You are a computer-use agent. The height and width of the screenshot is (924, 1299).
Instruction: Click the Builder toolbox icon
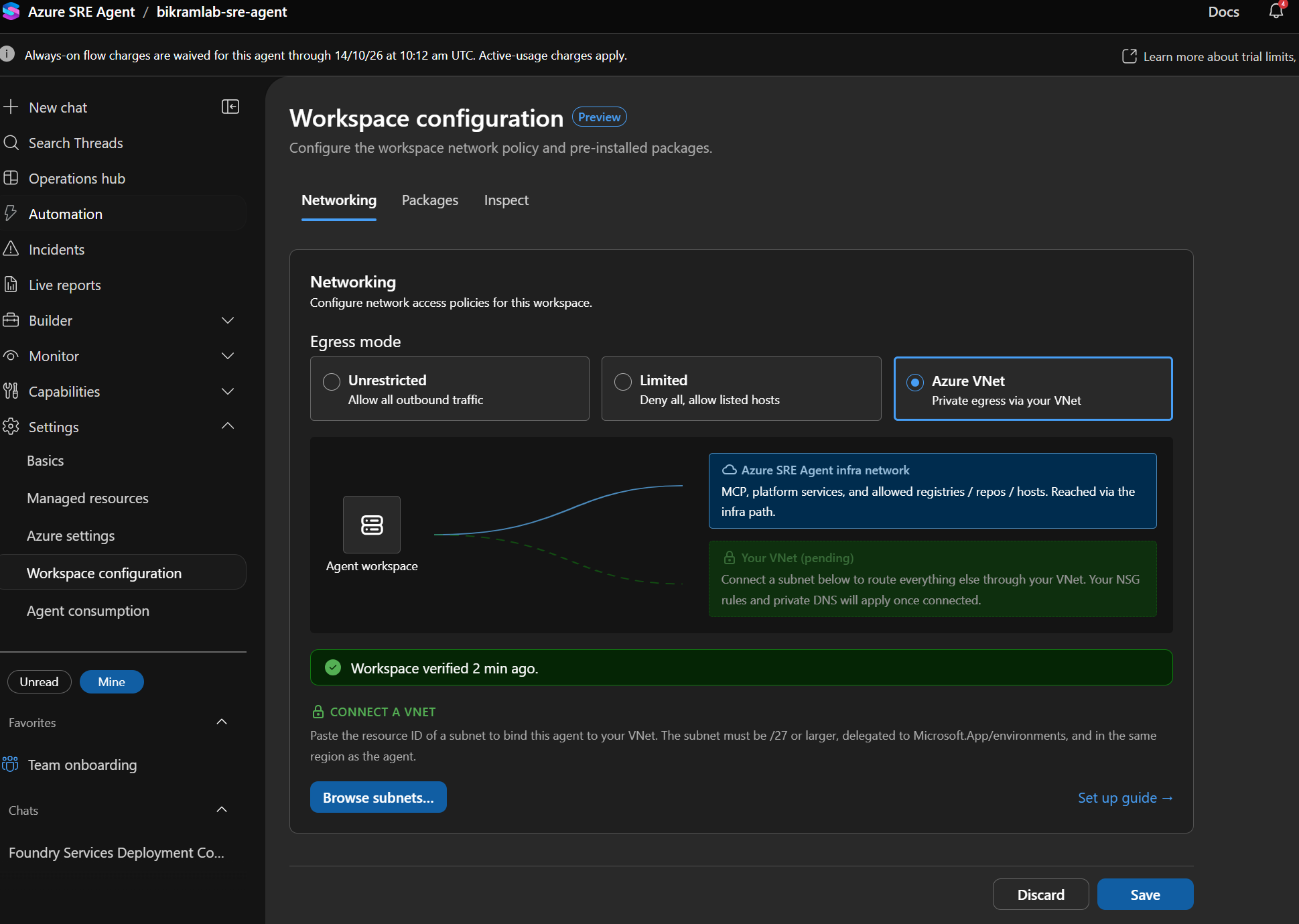(x=11, y=320)
